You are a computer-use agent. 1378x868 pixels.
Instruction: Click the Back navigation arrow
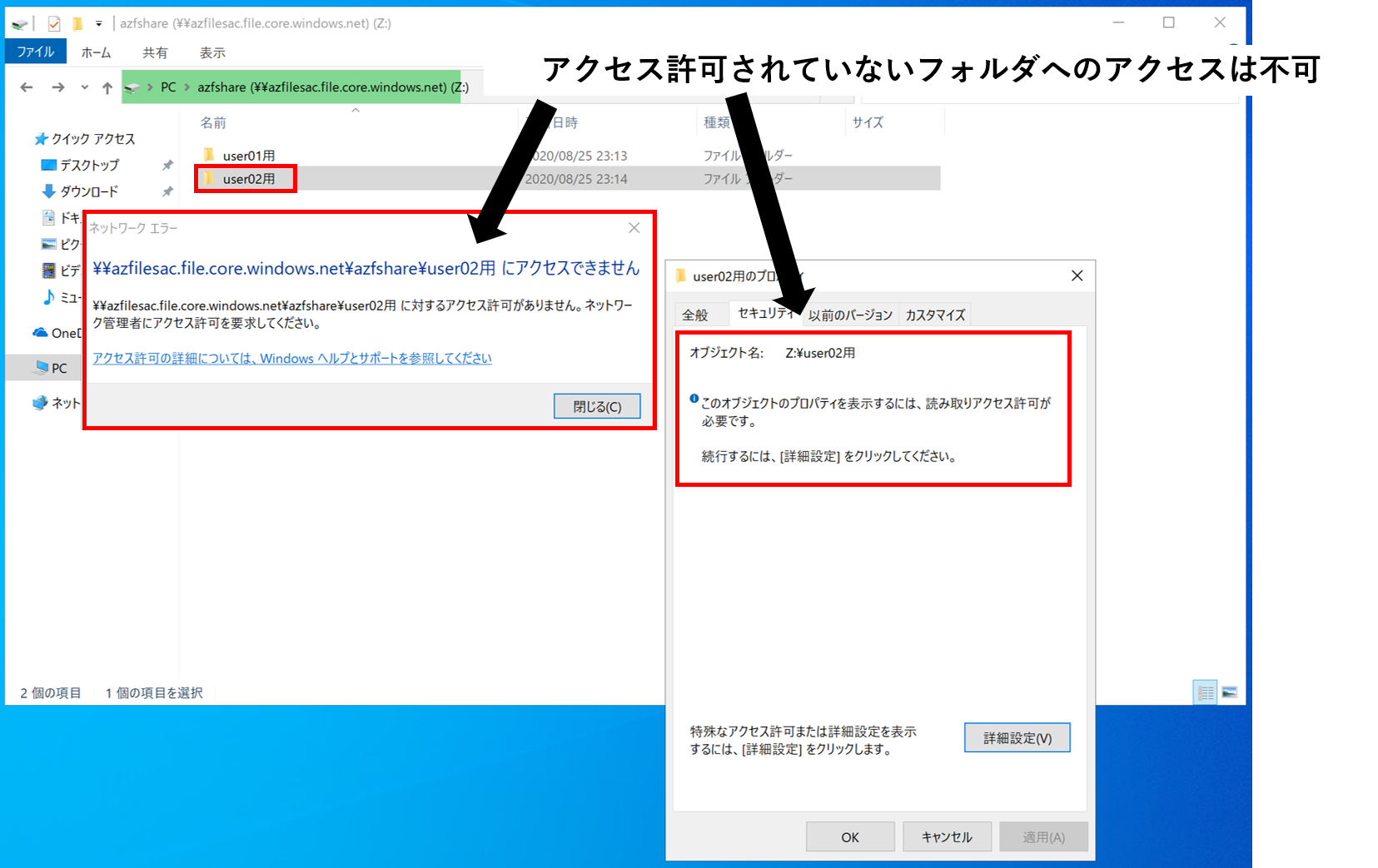(27, 87)
